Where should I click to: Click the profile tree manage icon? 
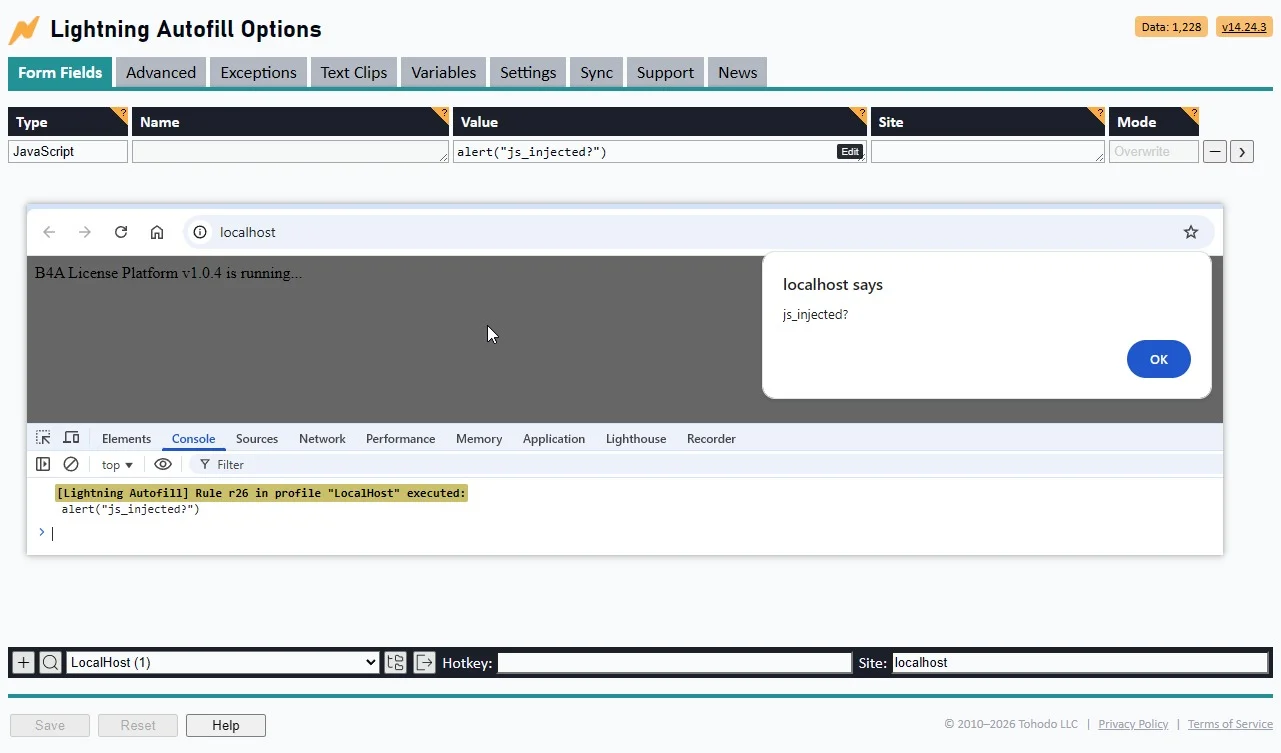coord(396,662)
